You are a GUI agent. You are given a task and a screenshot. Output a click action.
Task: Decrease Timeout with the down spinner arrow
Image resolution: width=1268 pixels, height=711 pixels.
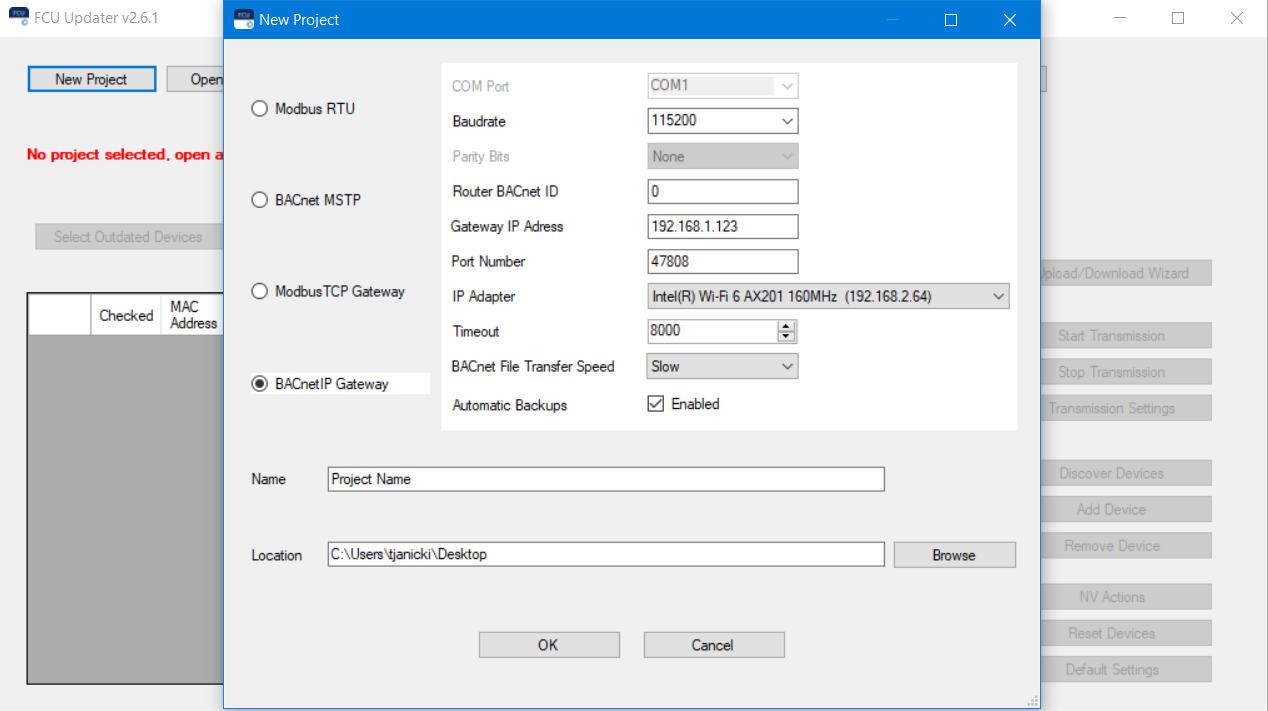[786, 337]
